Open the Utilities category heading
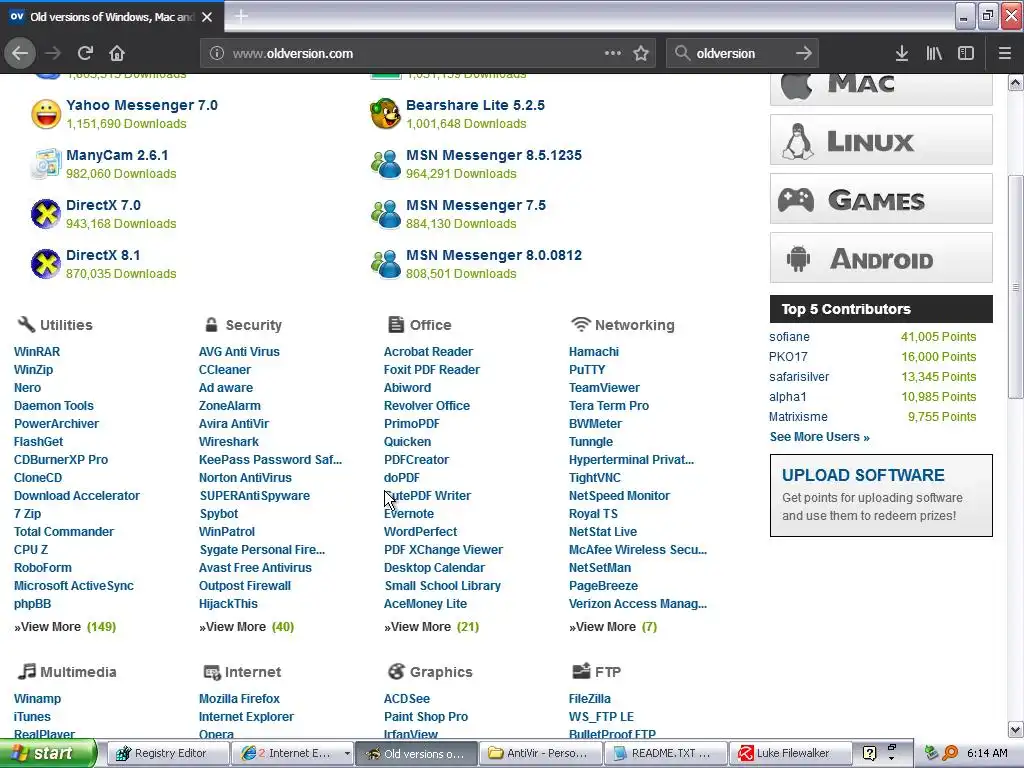1024x768 pixels. pyautogui.click(x=55, y=325)
